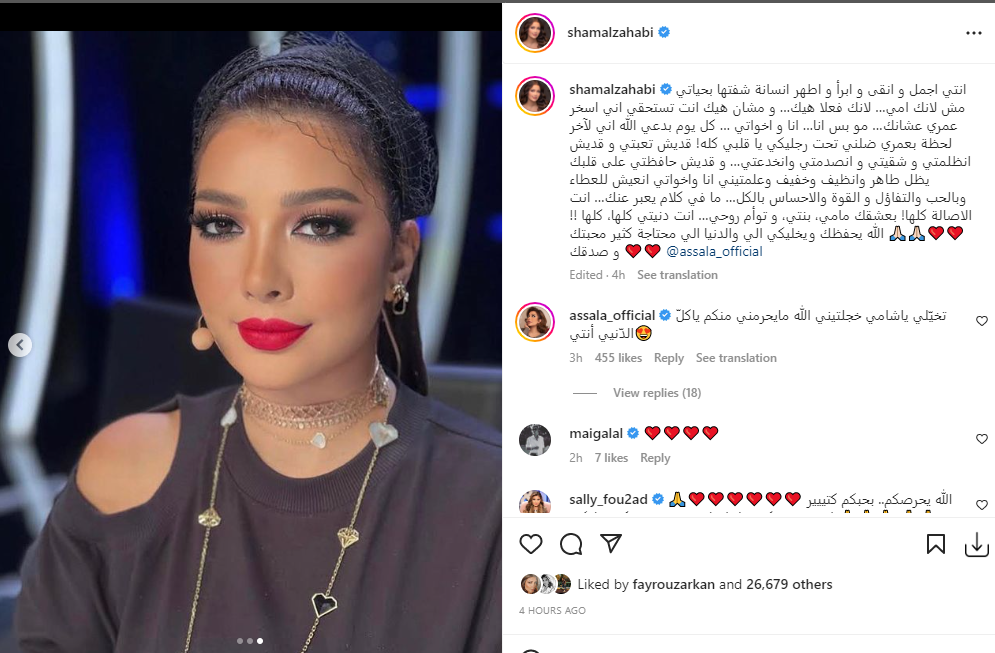Image resolution: width=995 pixels, height=653 pixels.
Task: Reply to maigalal's comment
Action: tap(655, 458)
